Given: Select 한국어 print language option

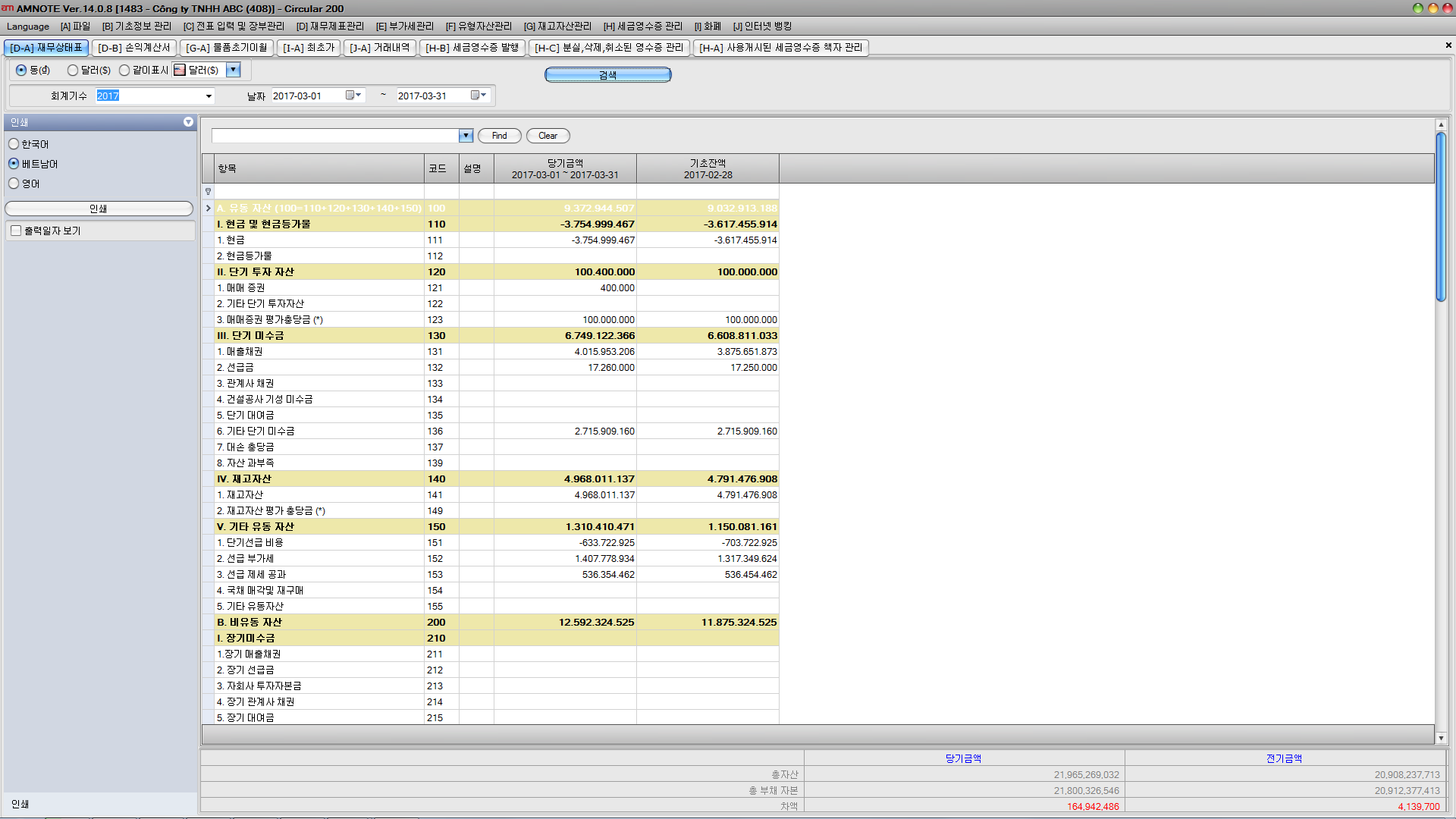Looking at the screenshot, I should click(14, 144).
